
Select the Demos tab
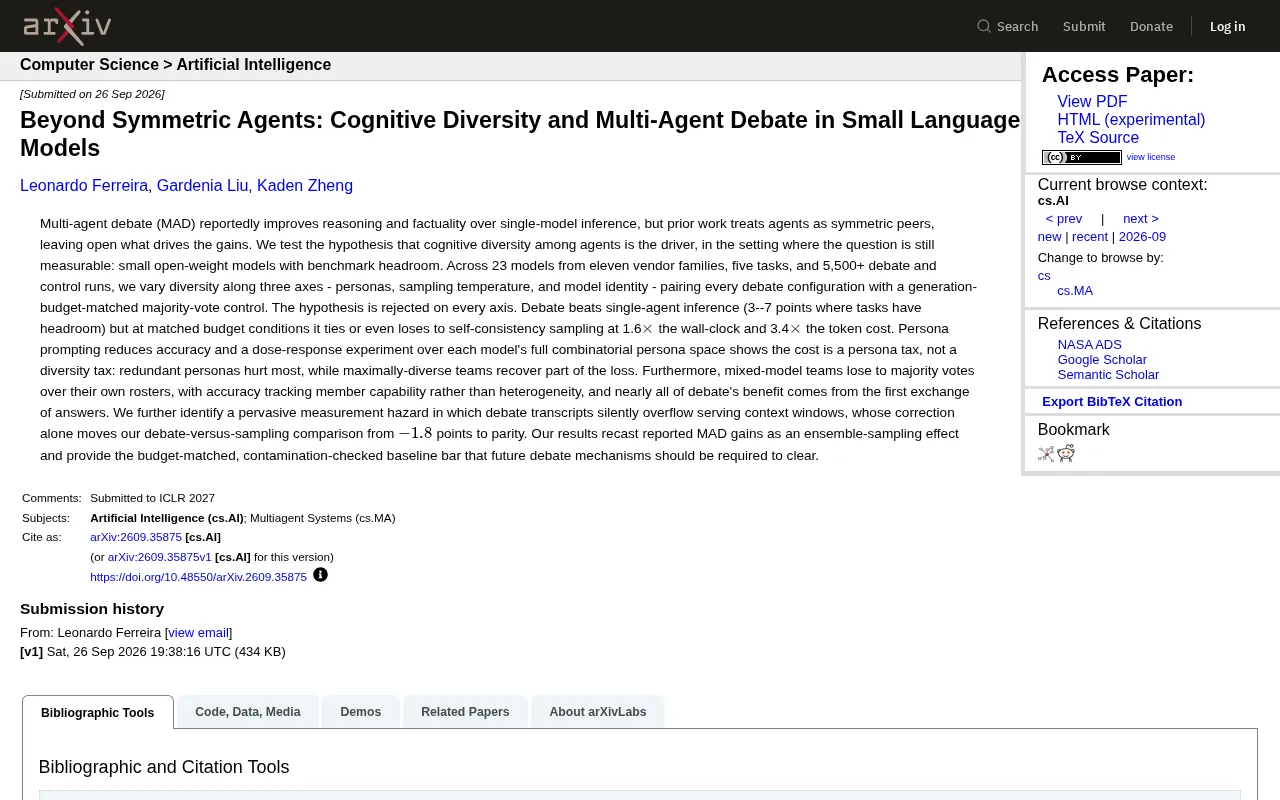(x=361, y=711)
